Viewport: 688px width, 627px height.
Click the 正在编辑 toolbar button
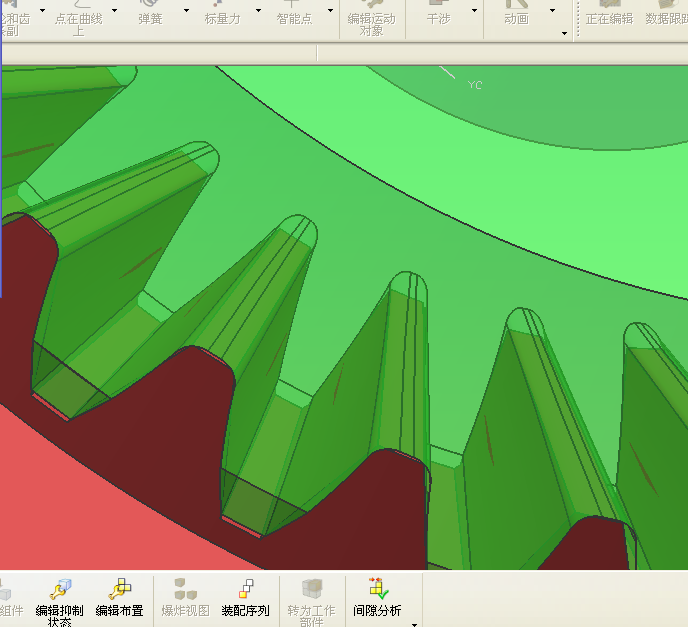pos(609,13)
